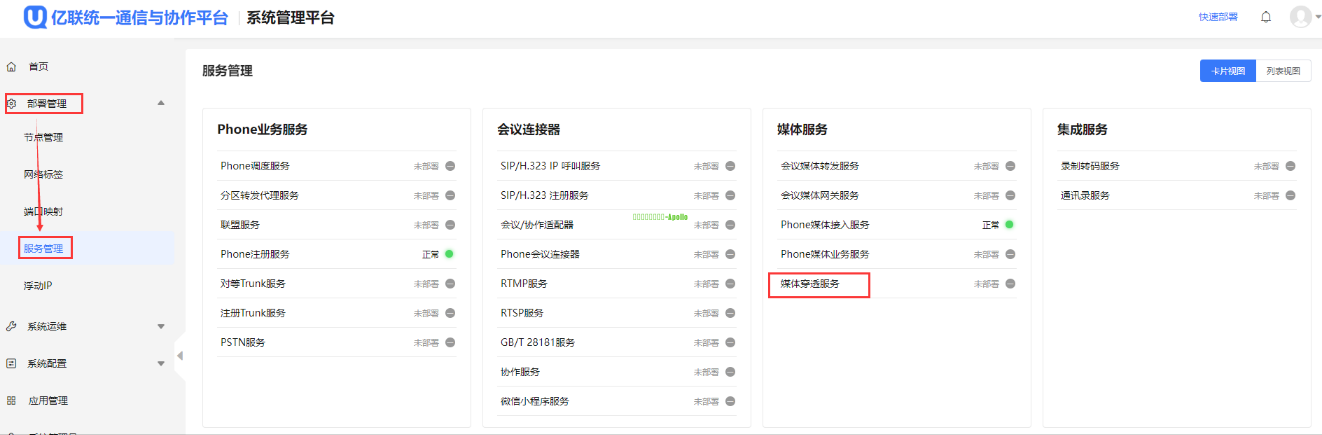Click the 快速部署 link
This screenshot has width=1322, height=435.
pos(1218,17)
